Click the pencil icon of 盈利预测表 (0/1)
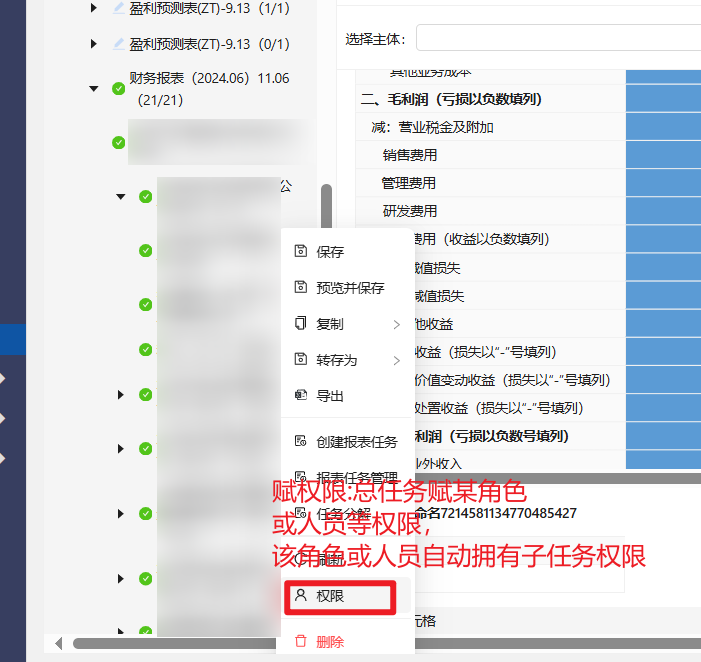The height and width of the screenshot is (662, 701). point(118,44)
